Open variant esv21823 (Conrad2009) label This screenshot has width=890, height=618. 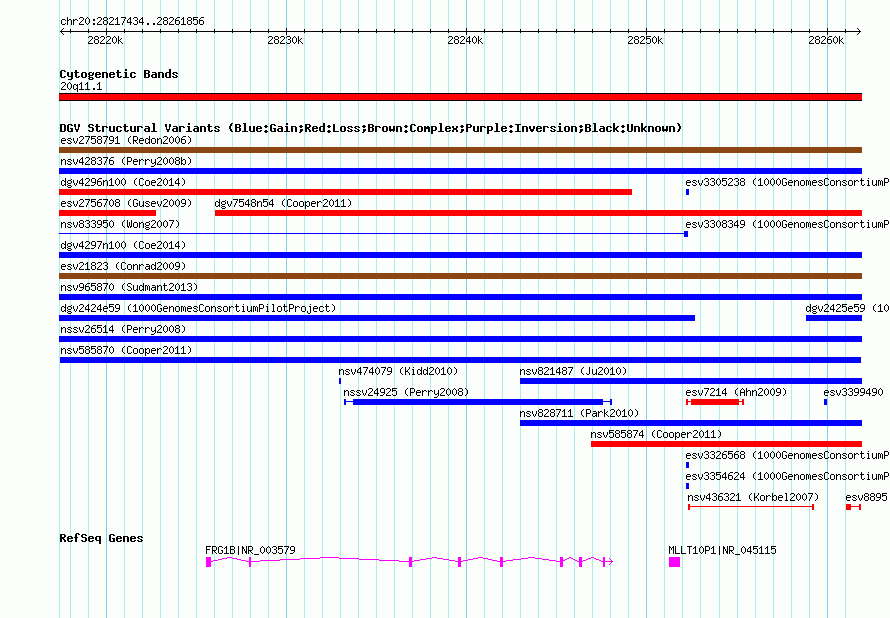pos(123,266)
